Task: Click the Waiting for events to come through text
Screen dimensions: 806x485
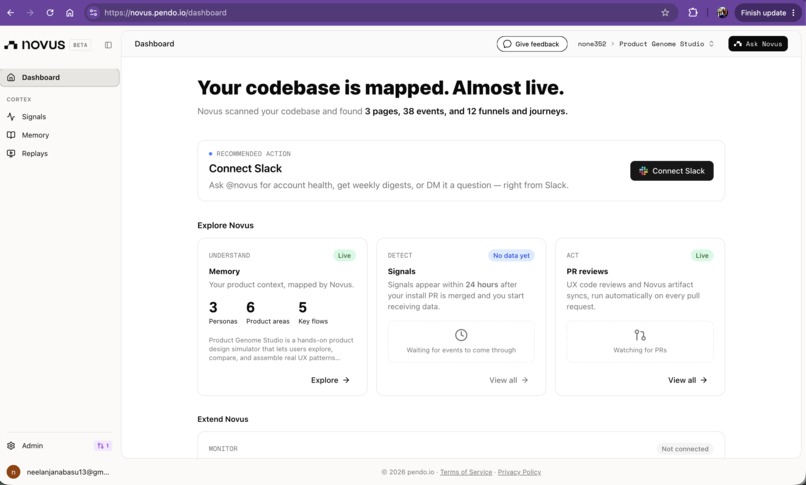Action: coord(461,350)
